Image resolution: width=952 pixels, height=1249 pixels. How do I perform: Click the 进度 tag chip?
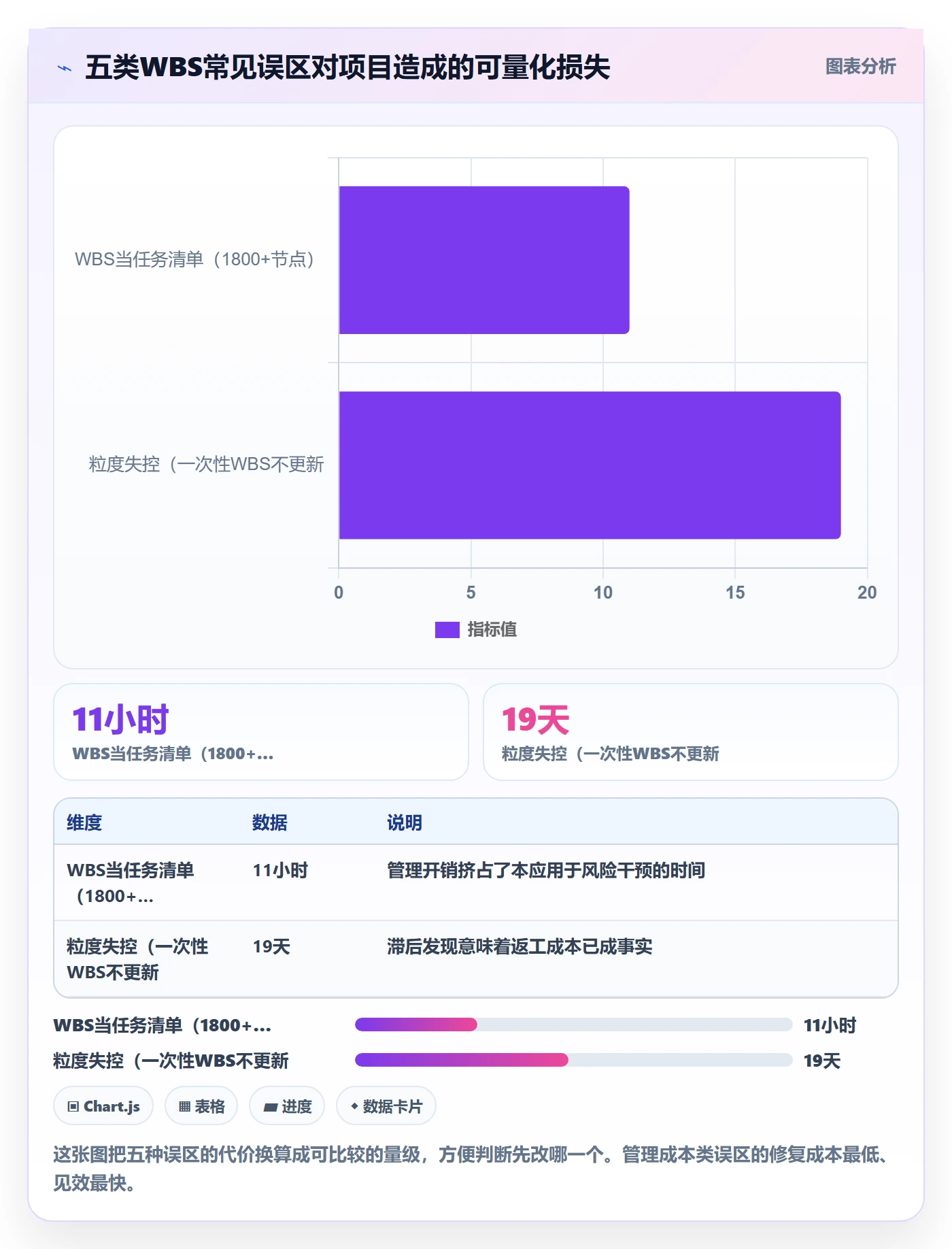[x=287, y=1106]
